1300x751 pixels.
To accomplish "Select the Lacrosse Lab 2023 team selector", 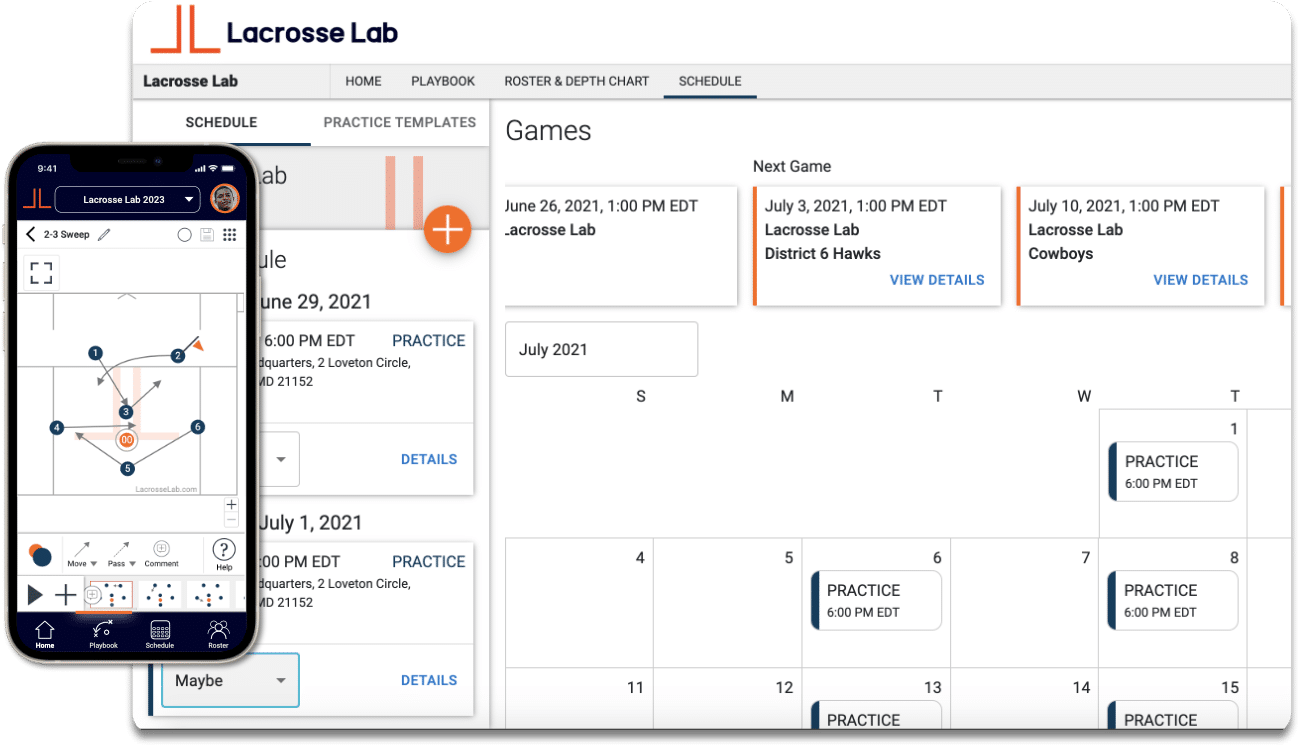I will 127,199.
